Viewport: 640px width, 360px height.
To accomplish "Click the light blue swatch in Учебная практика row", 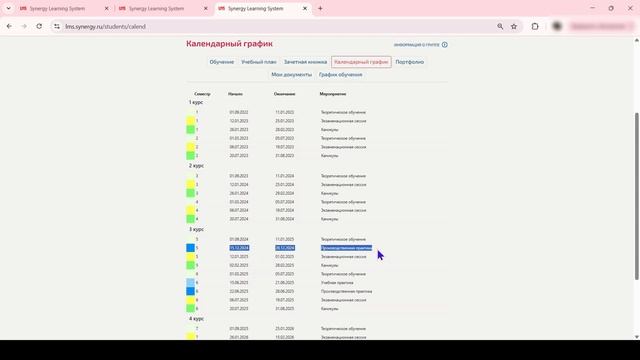I will [x=191, y=282].
